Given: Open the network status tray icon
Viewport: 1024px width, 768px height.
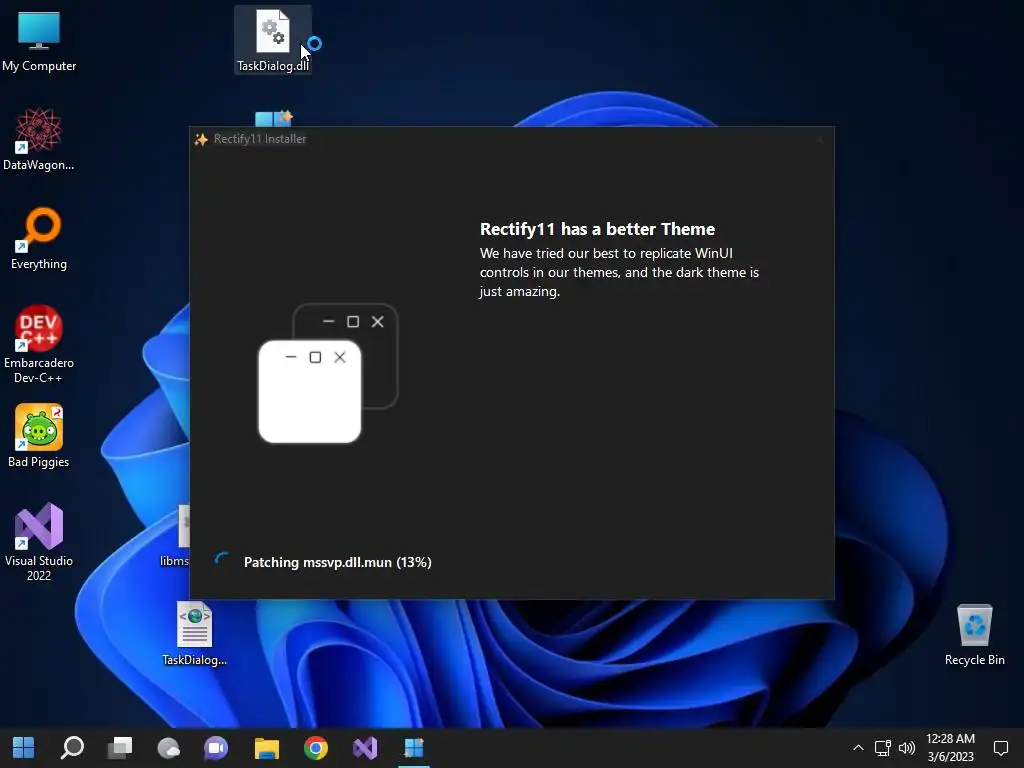Looking at the screenshot, I should (883, 748).
